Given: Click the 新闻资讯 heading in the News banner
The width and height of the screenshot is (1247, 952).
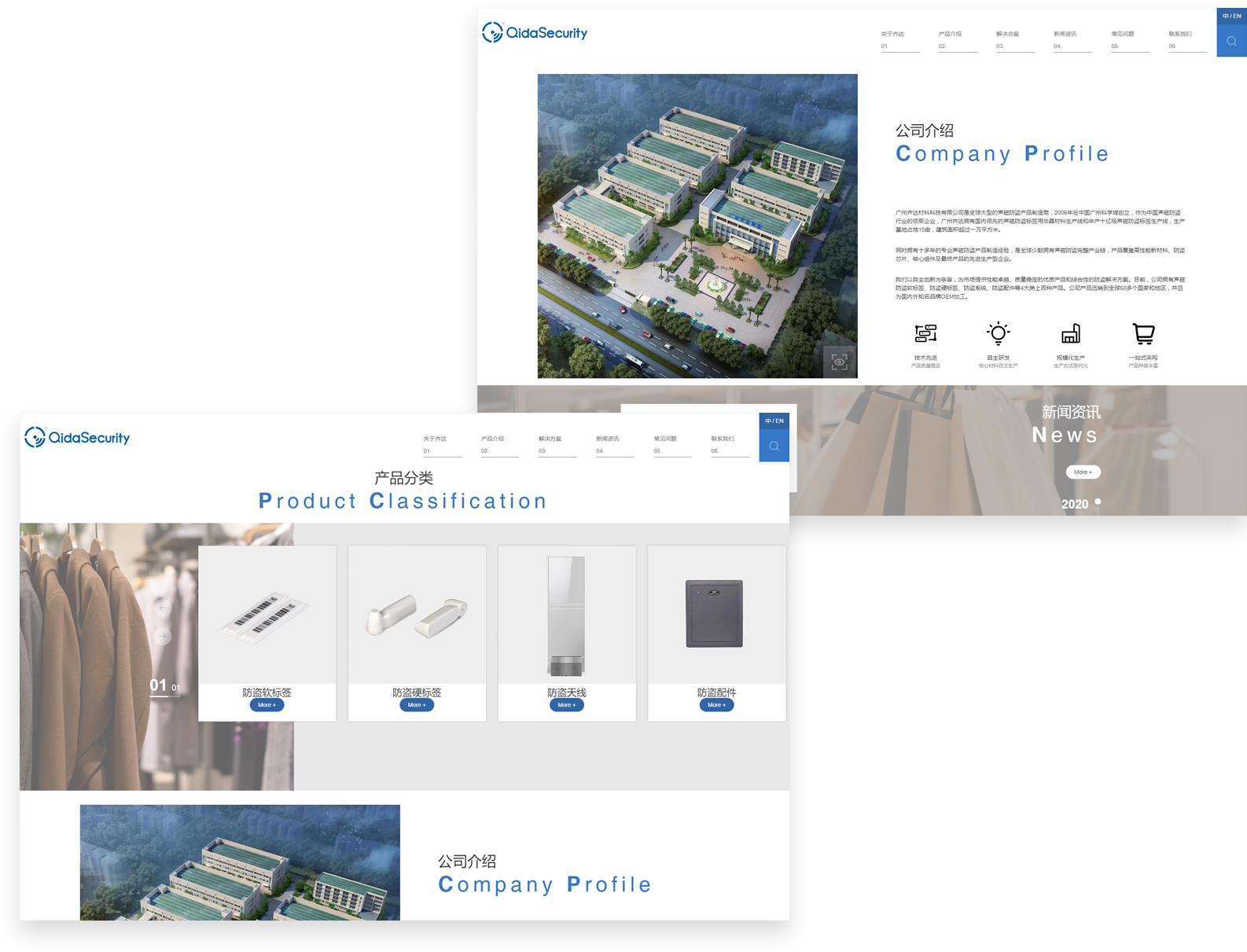Looking at the screenshot, I should click(1071, 412).
